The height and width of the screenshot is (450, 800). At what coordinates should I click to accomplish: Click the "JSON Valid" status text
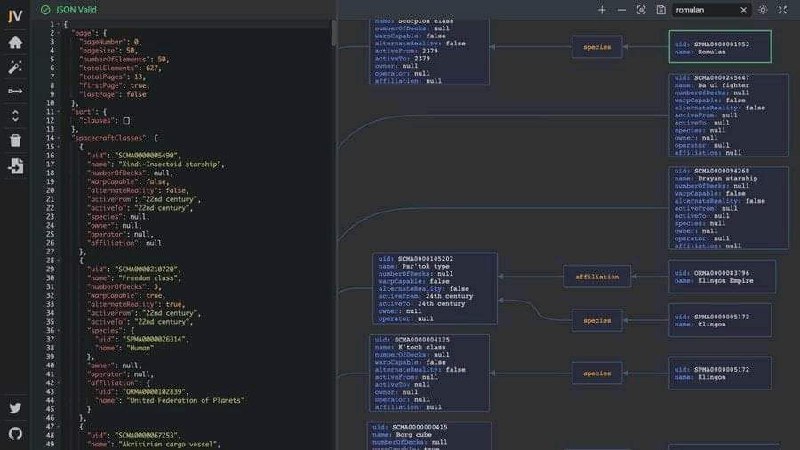click(77, 9)
